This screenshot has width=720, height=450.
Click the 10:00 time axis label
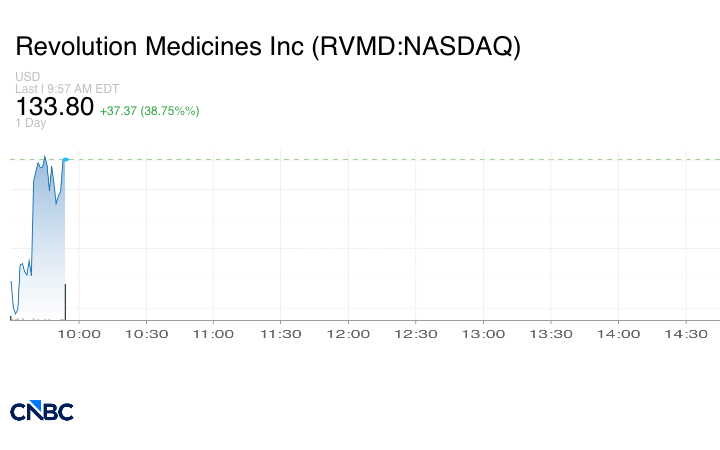pos(79,334)
